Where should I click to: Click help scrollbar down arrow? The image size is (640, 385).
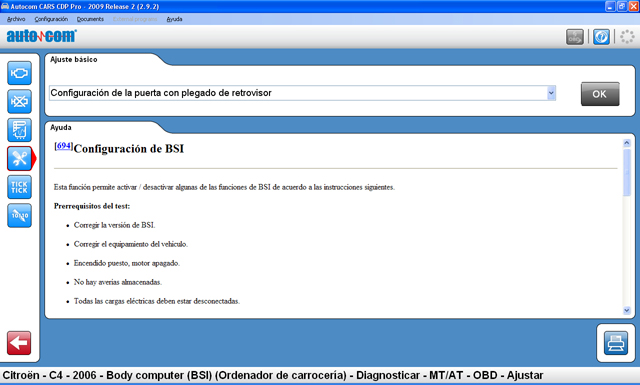pyautogui.click(x=627, y=311)
